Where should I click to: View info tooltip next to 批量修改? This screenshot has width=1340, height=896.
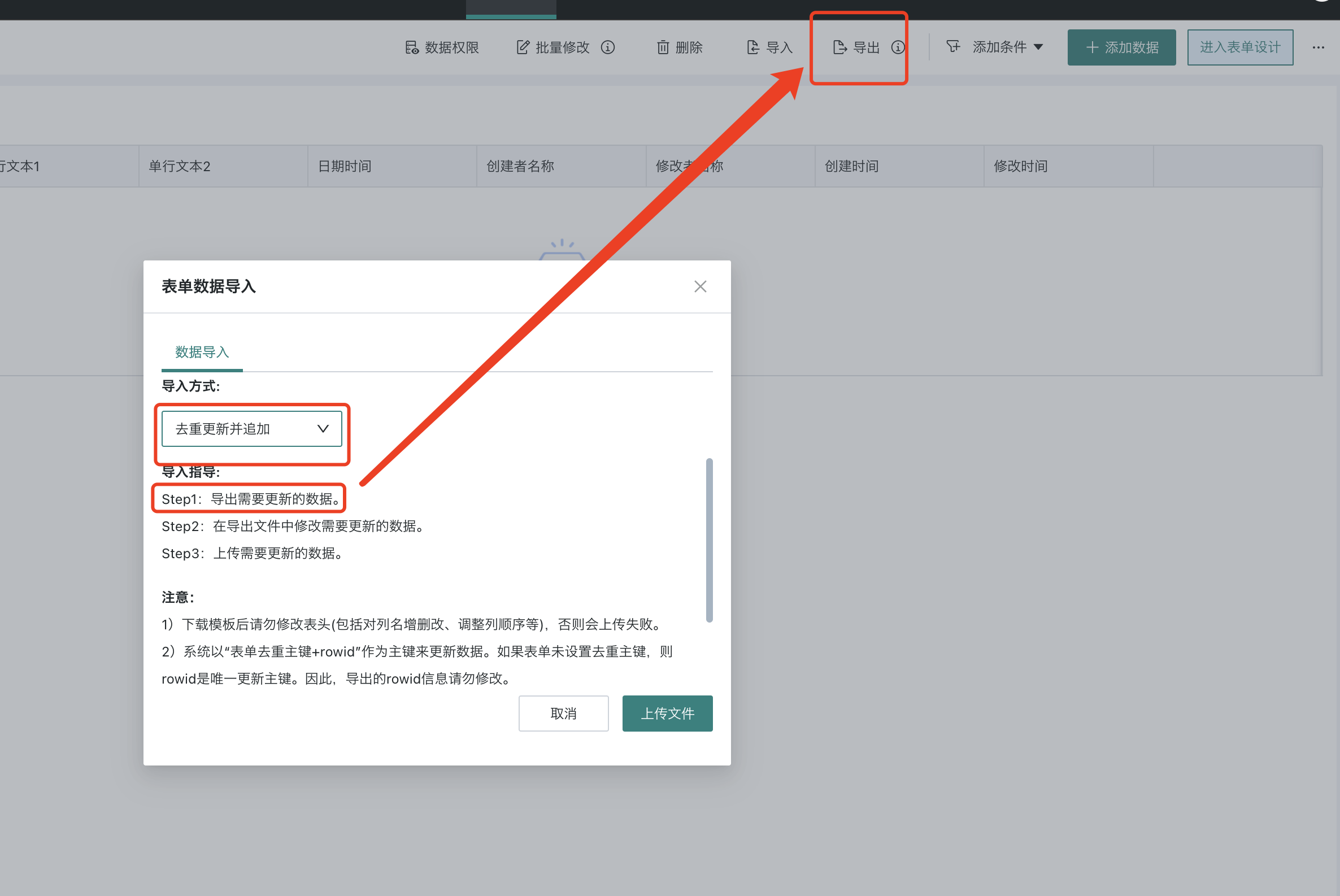[x=608, y=47]
